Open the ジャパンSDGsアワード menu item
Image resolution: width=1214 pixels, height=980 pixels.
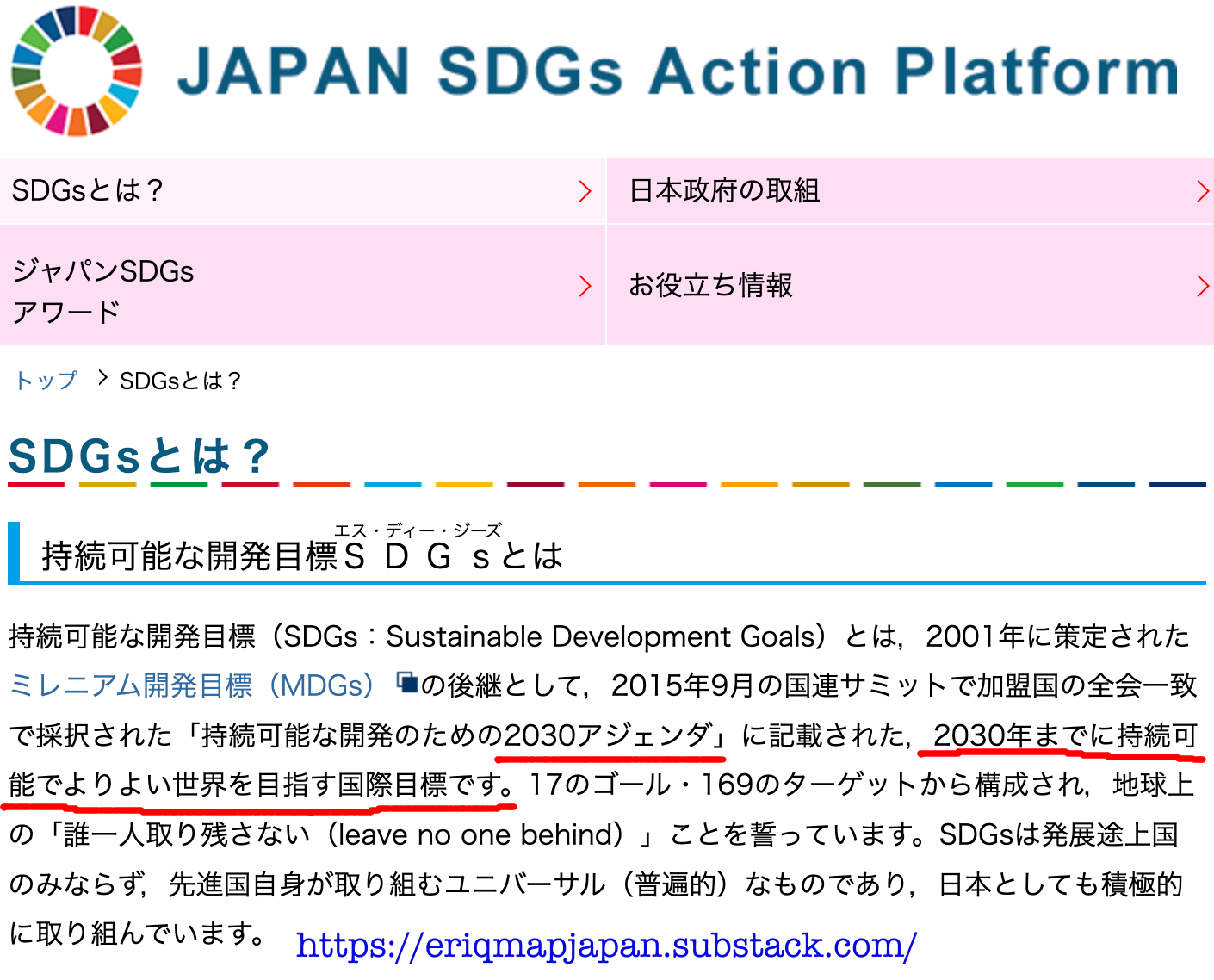(302, 286)
